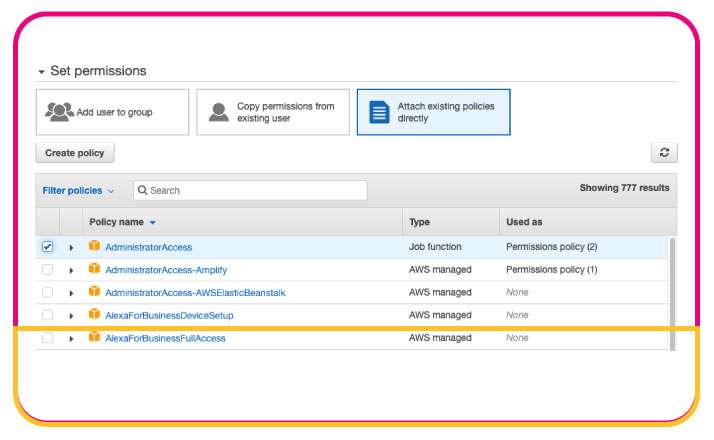Click the magnifier icon in search box

click(x=143, y=190)
